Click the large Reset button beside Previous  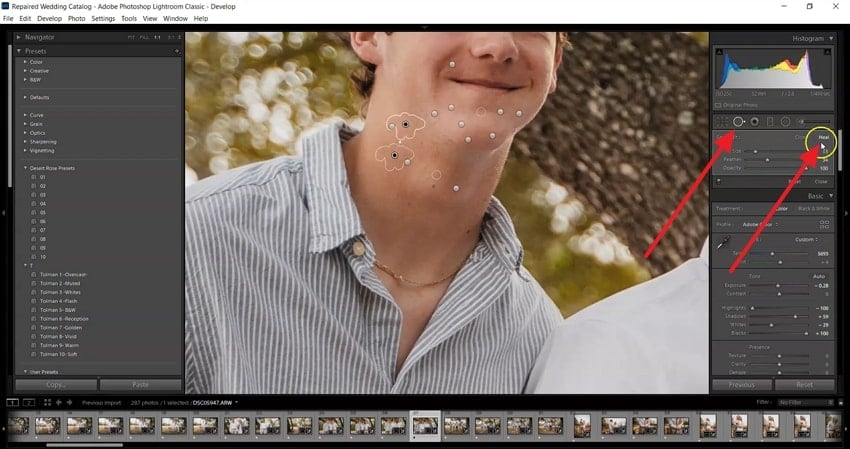pos(804,384)
